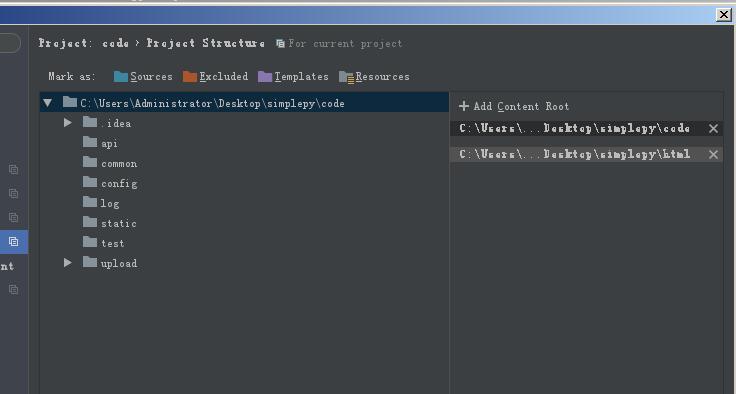Remove the simplepy\code content root
Screen dimensions: 736x394
point(713,129)
